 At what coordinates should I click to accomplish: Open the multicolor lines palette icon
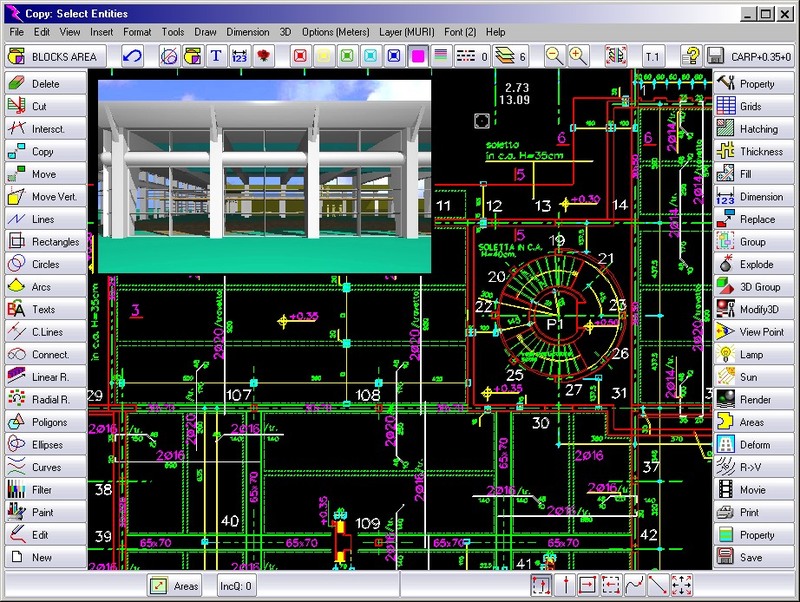click(x=441, y=56)
